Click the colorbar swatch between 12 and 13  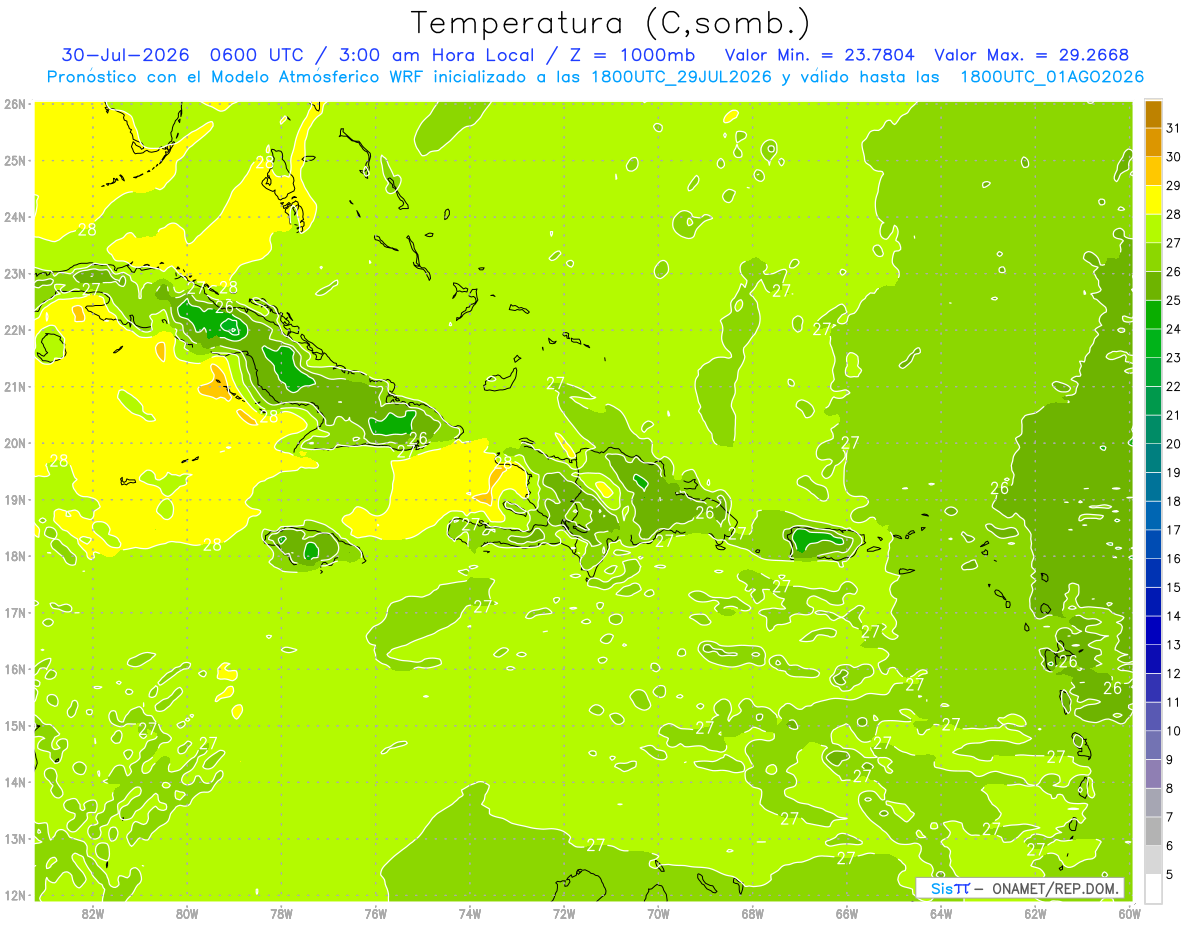1153,659
